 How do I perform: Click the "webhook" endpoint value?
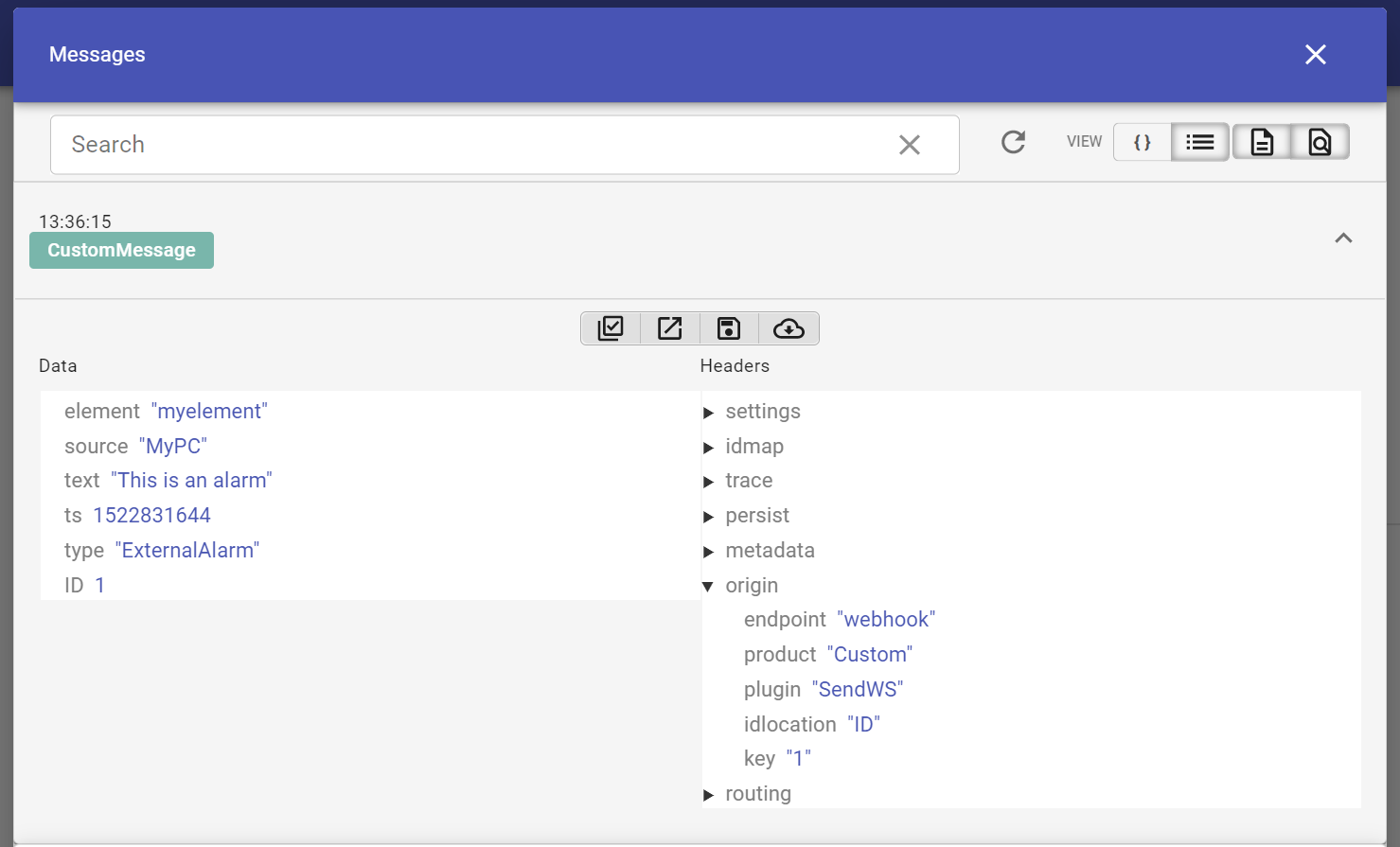[886, 620]
